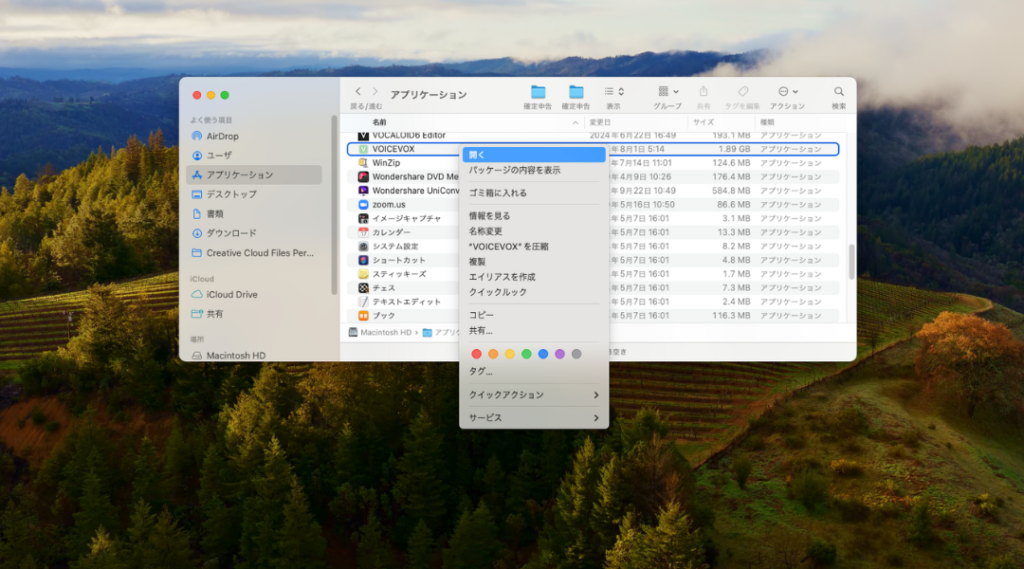This screenshot has width=1024, height=569.
Task: Click the VOCALOID6 Editor app icon
Action: click(364, 135)
